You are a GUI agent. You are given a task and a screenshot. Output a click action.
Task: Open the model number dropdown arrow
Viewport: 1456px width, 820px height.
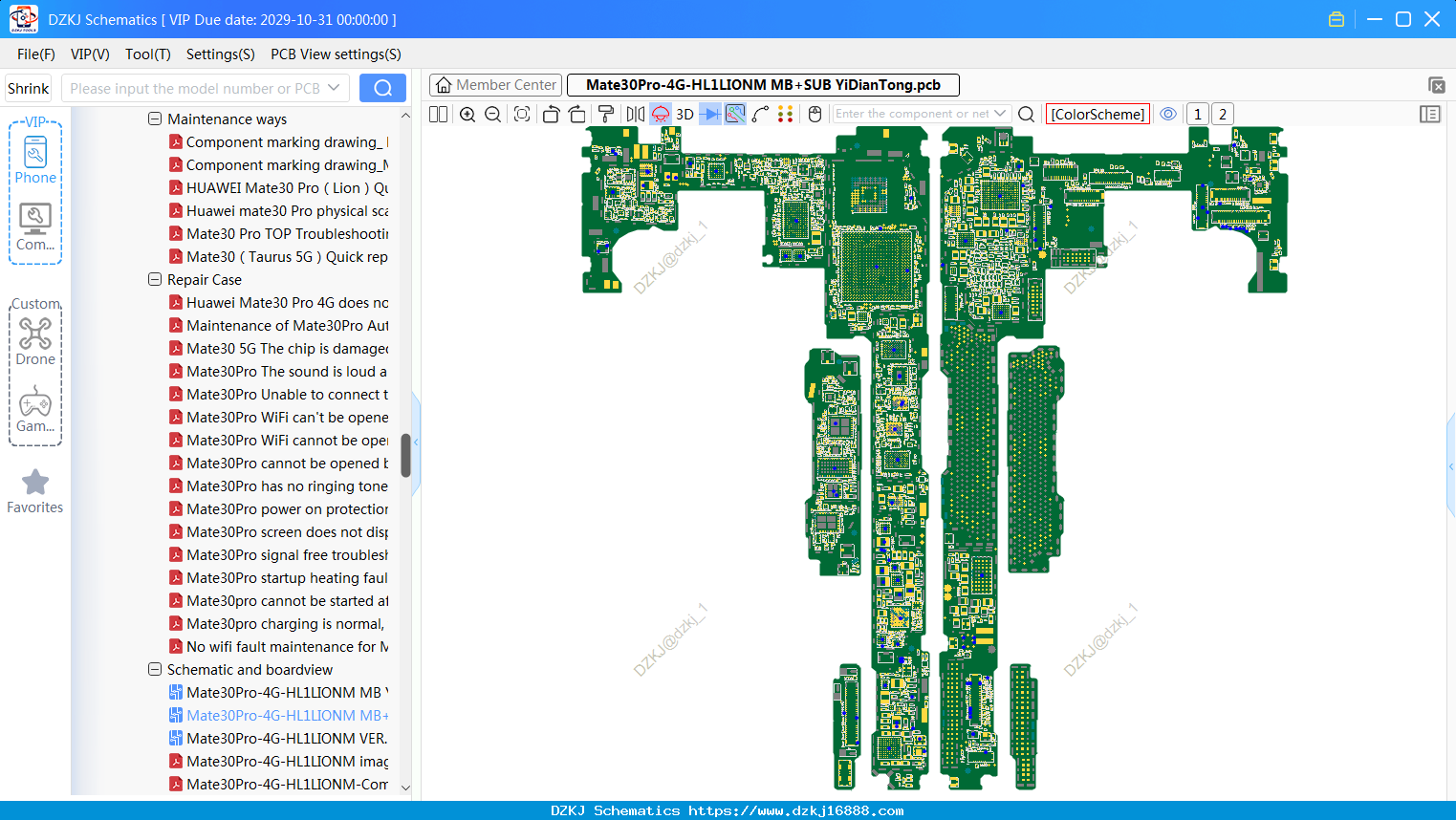(334, 88)
